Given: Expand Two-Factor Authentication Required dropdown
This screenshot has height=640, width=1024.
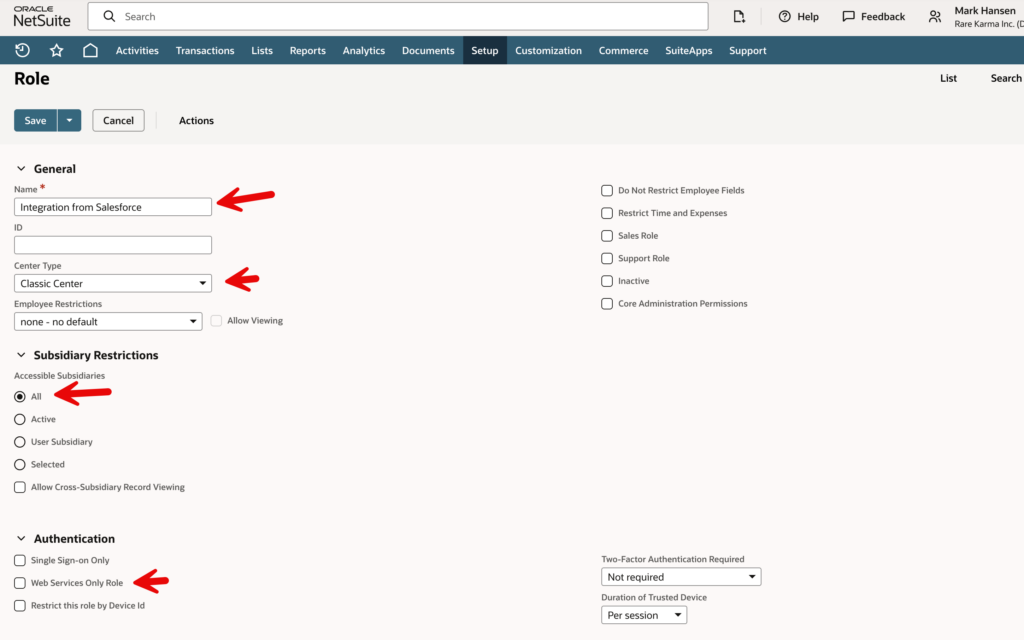Looking at the screenshot, I should pos(681,577).
